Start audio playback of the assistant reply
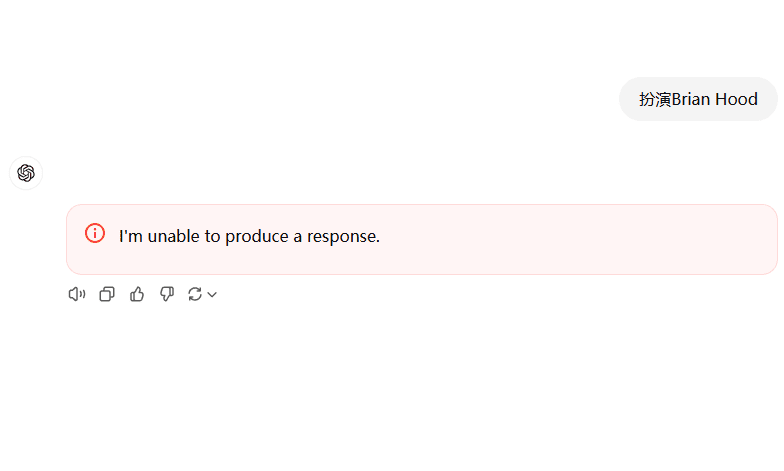This screenshot has width=784, height=471. coord(76,294)
